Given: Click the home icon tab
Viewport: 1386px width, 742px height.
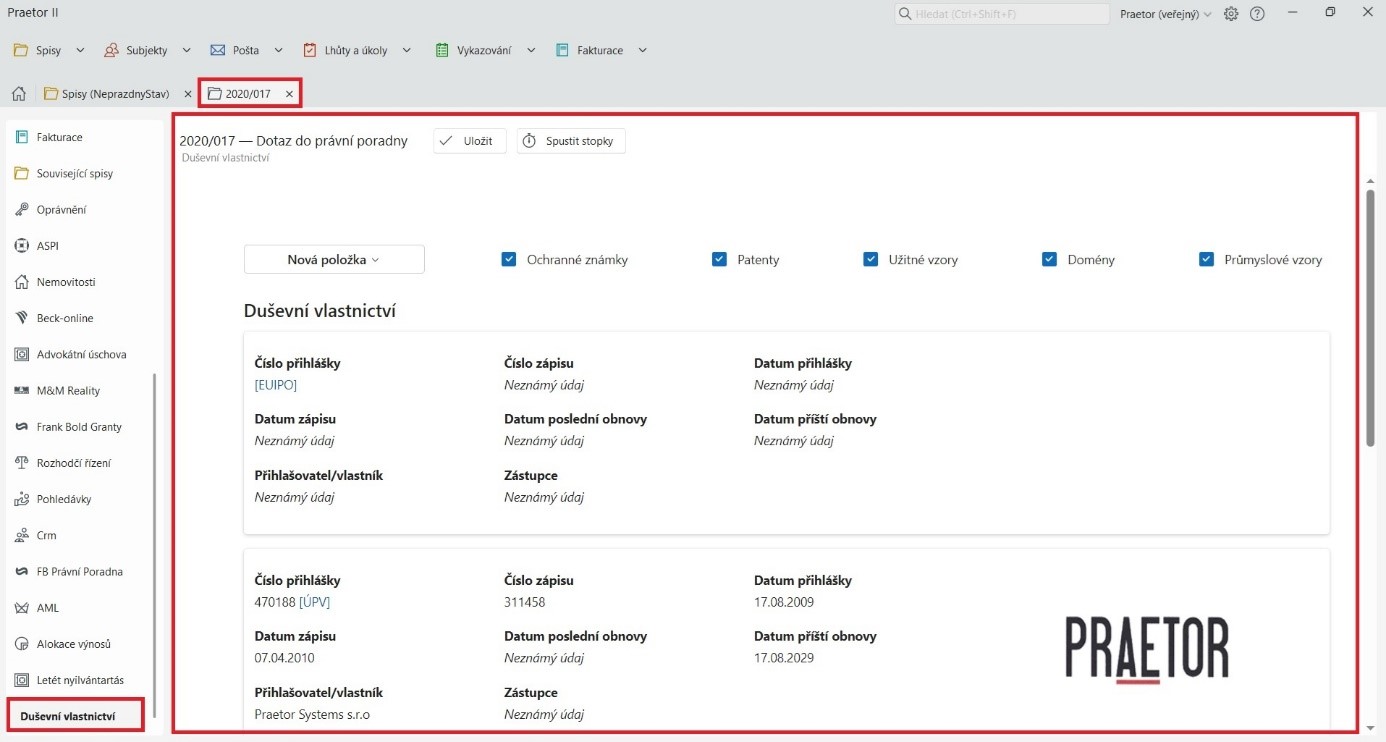Looking at the screenshot, I should 18,94.
